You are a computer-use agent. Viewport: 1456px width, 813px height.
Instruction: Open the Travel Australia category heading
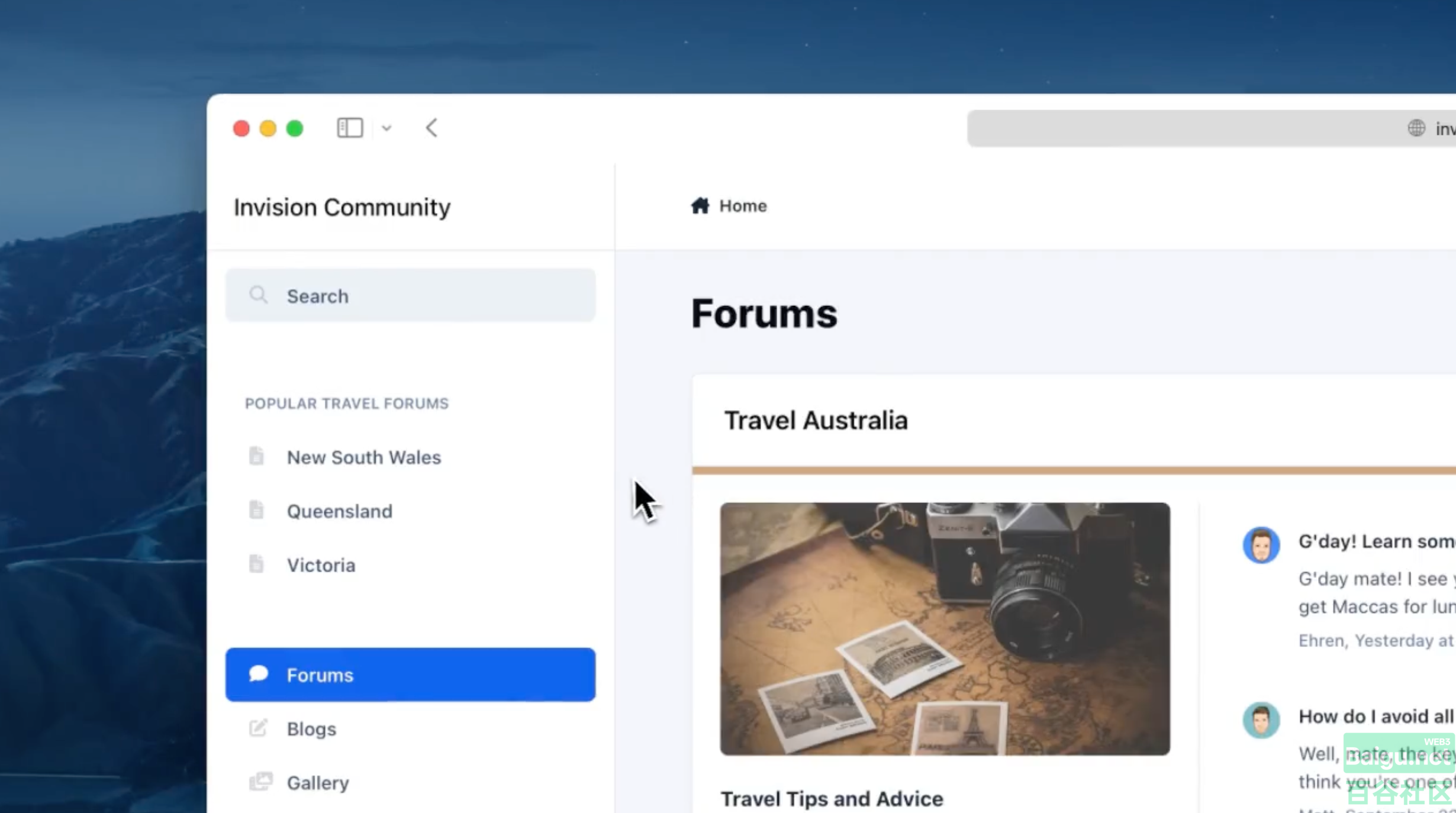tap(816, 421)
